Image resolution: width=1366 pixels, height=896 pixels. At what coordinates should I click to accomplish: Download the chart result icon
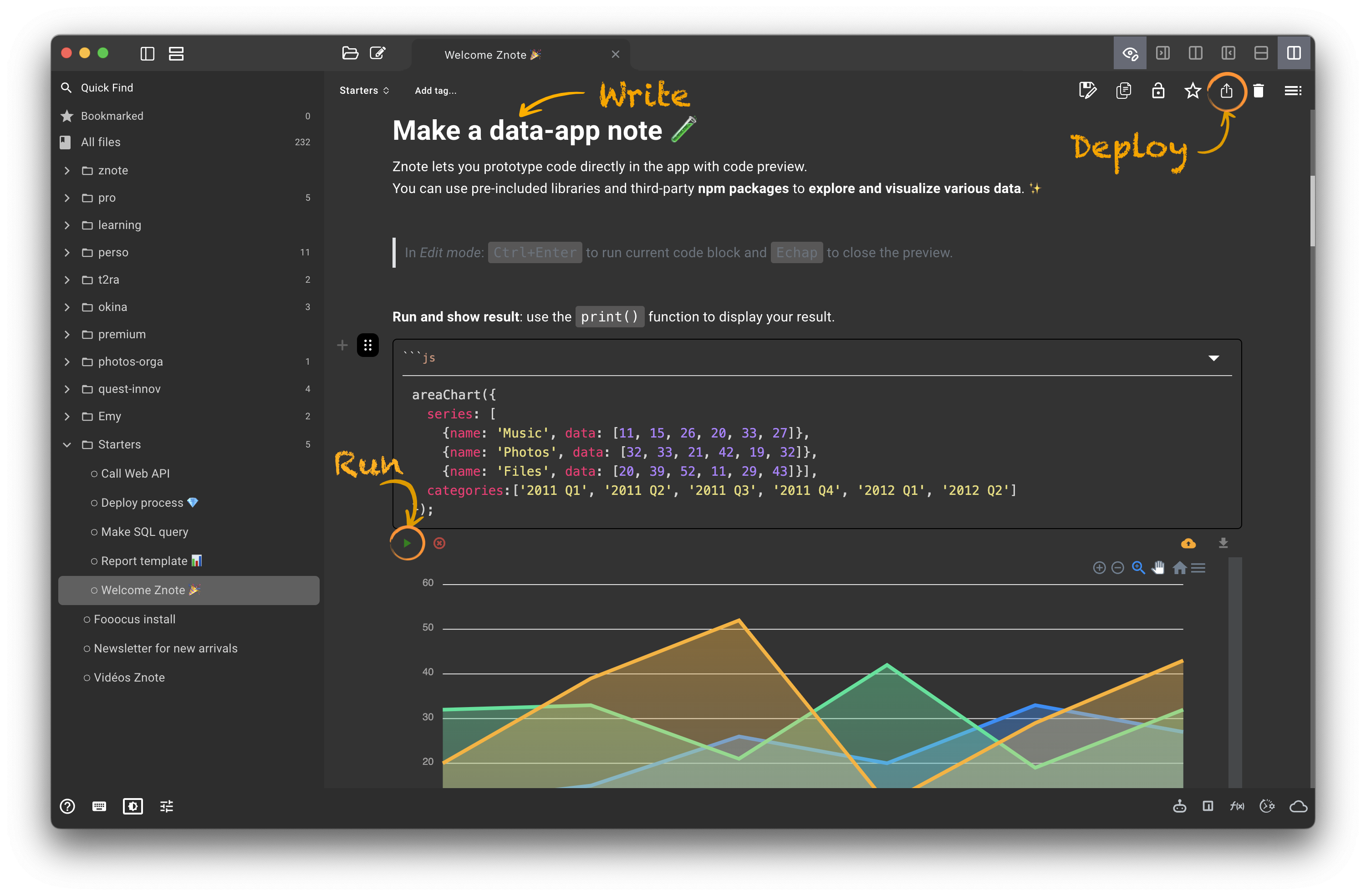pos(1223,543)
